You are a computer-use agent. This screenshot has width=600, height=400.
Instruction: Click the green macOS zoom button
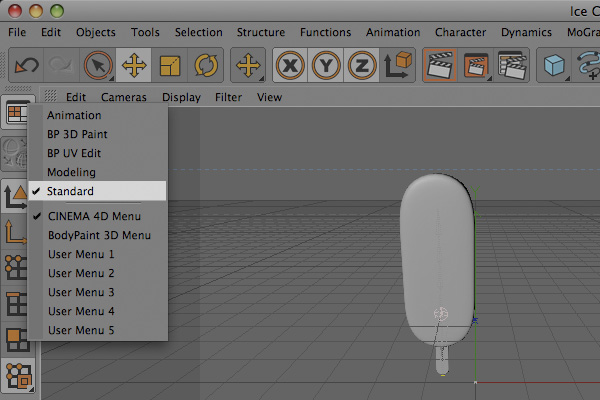click(57, 11)
